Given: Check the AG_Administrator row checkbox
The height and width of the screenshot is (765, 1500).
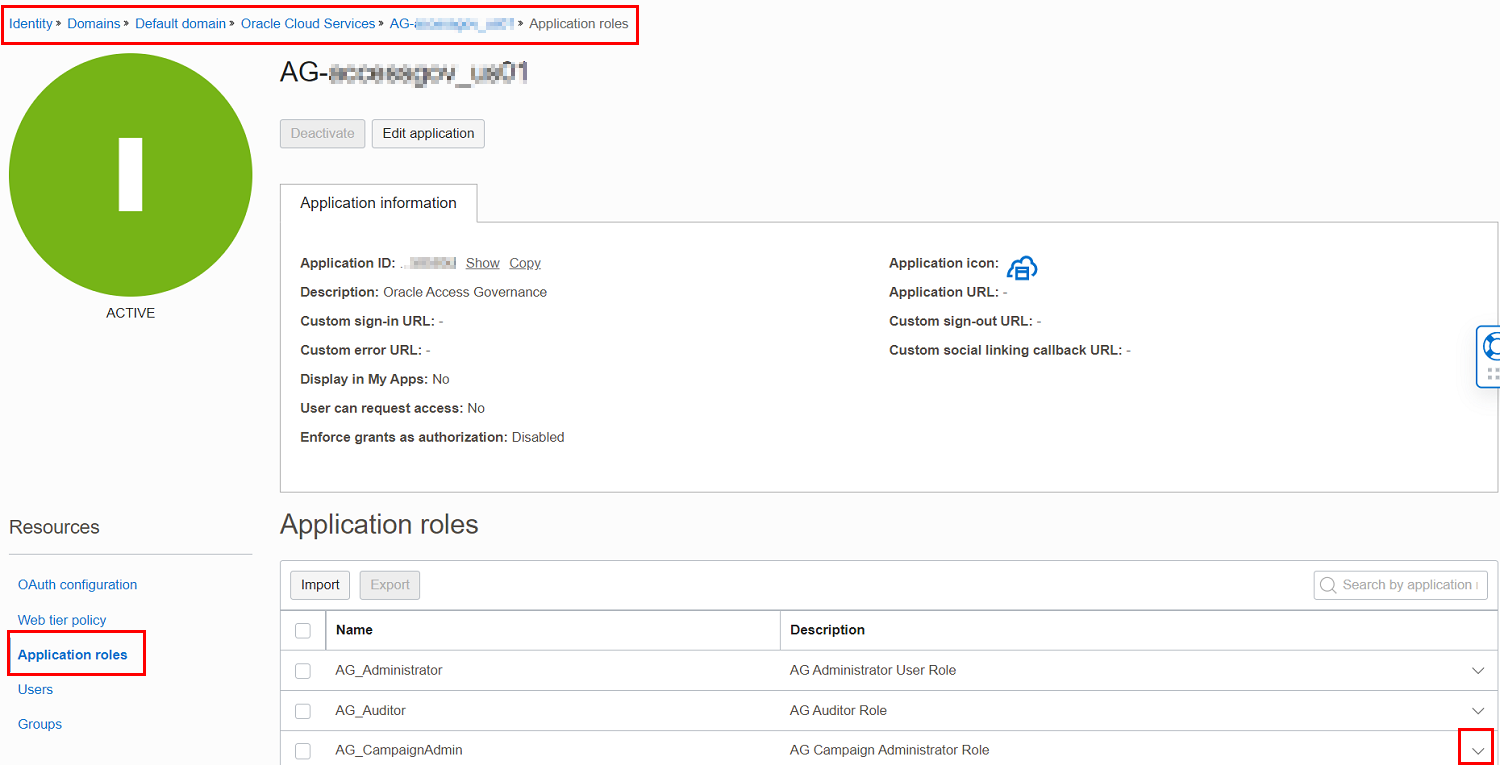Looking at the screenshot, I should click(303, 671).
